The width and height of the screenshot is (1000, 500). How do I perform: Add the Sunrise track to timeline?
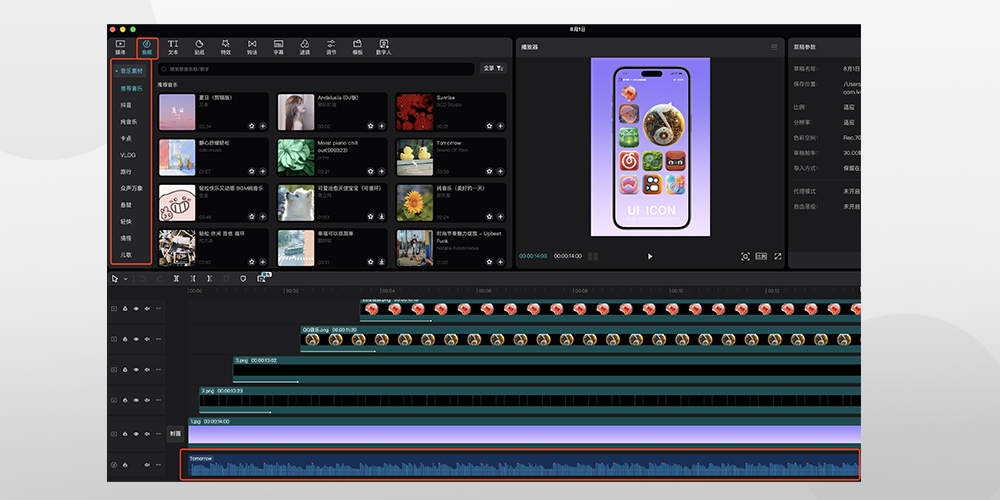[500, 126]
